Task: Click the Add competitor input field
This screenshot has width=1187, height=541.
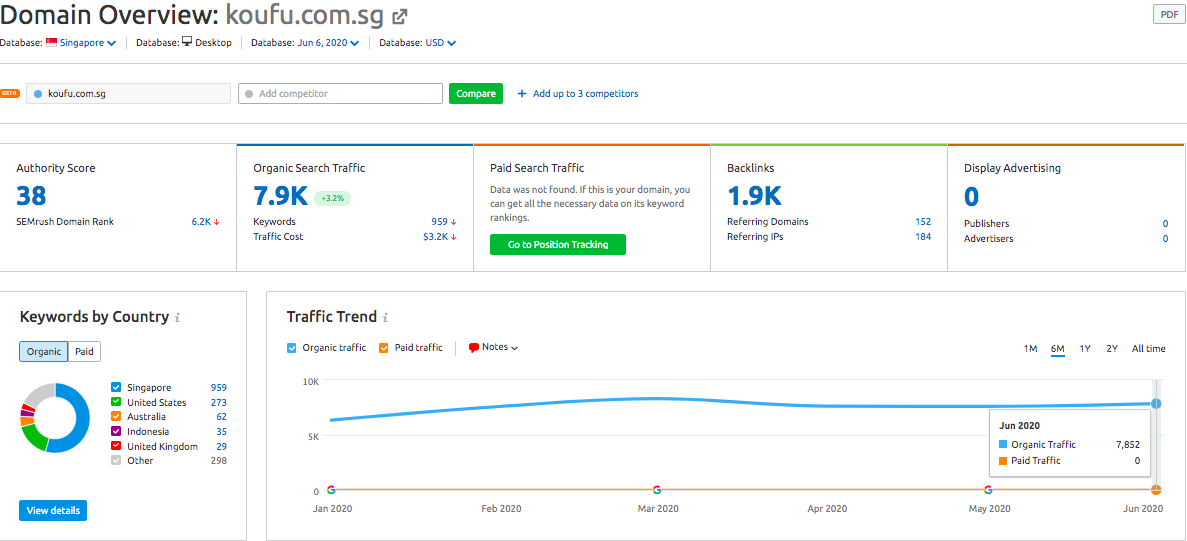Action: click(341, 94)
